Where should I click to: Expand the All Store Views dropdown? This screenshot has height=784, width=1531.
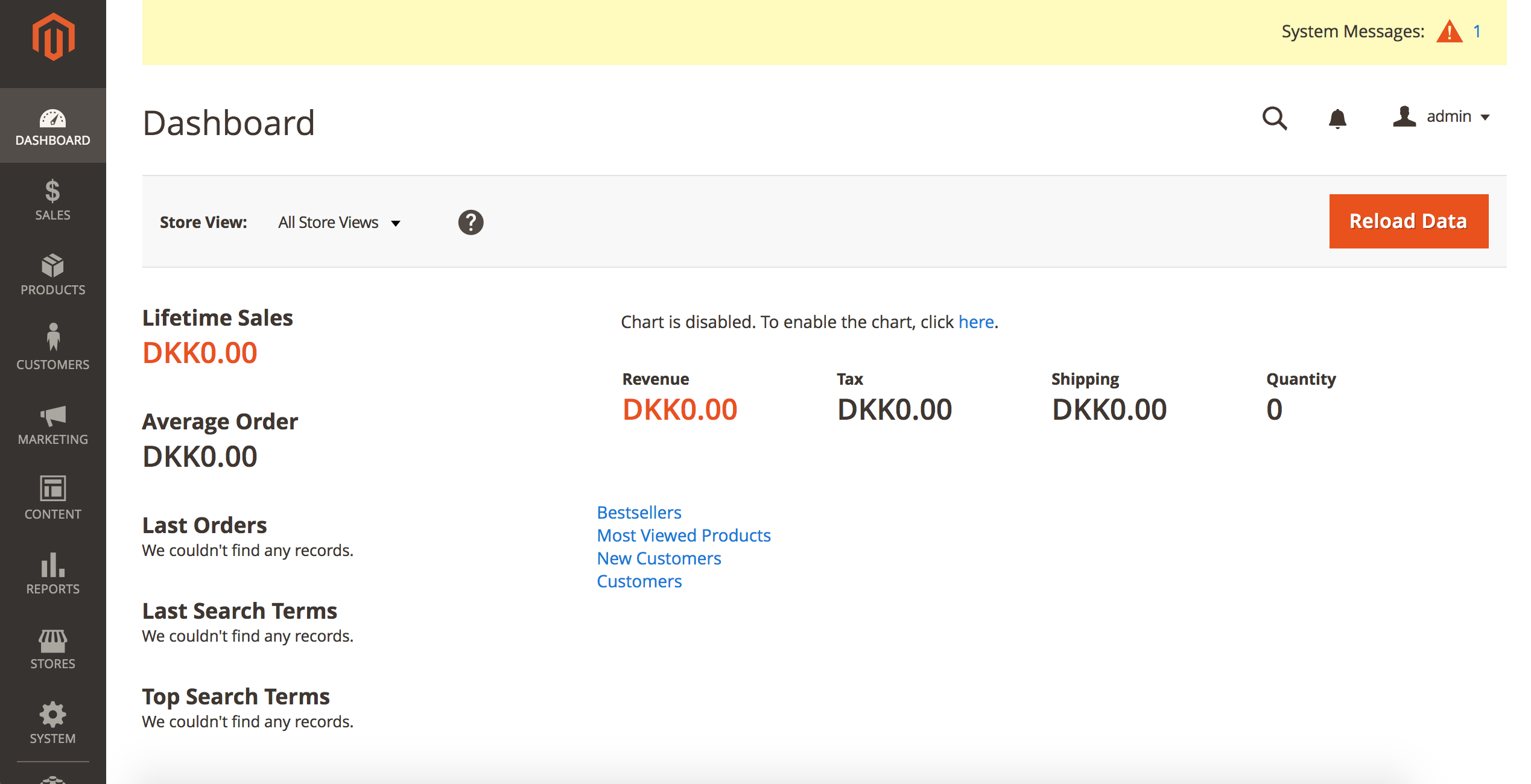[339, 223]
